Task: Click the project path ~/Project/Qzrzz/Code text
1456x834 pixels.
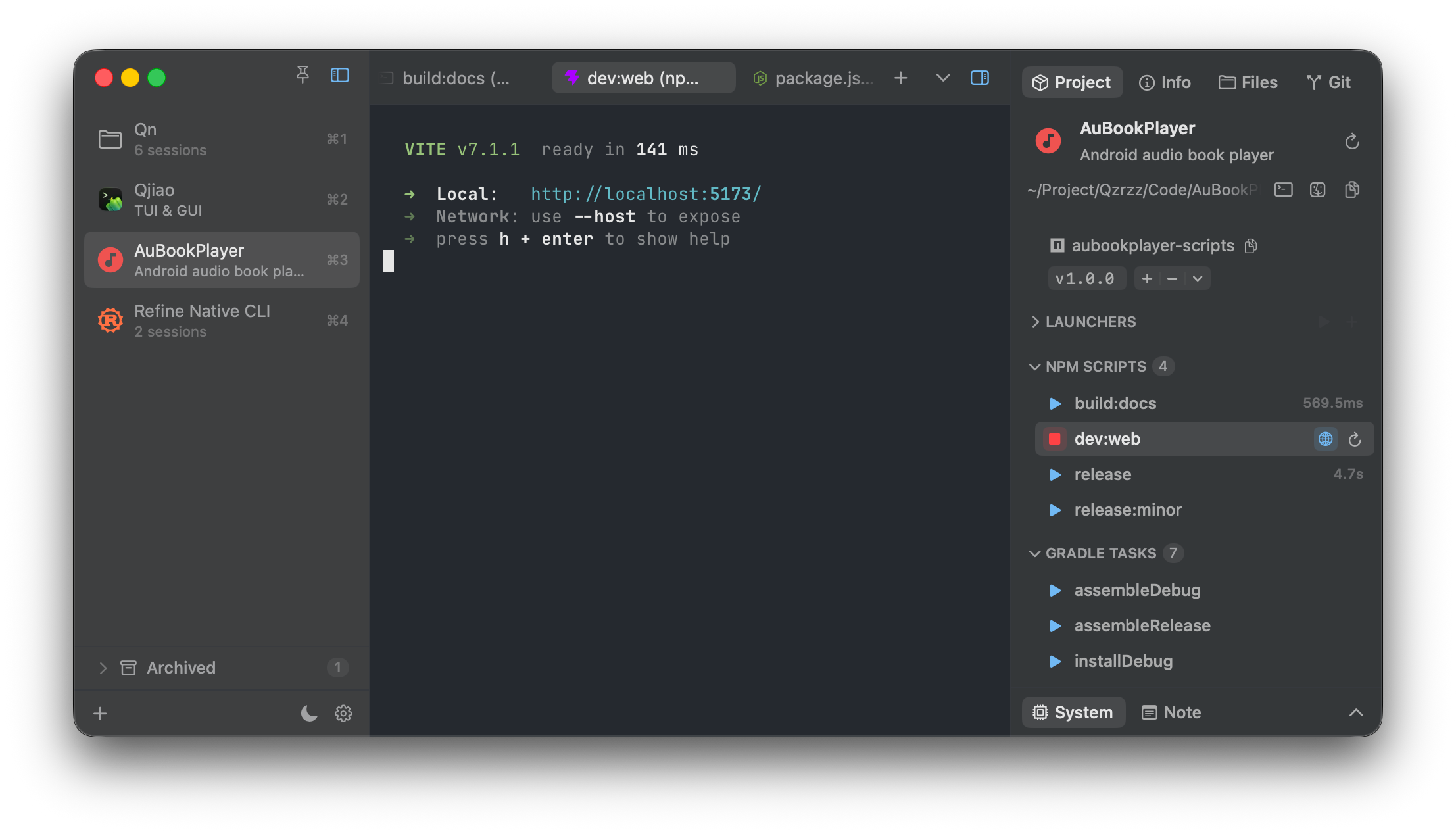Action: click(1142, 190)
